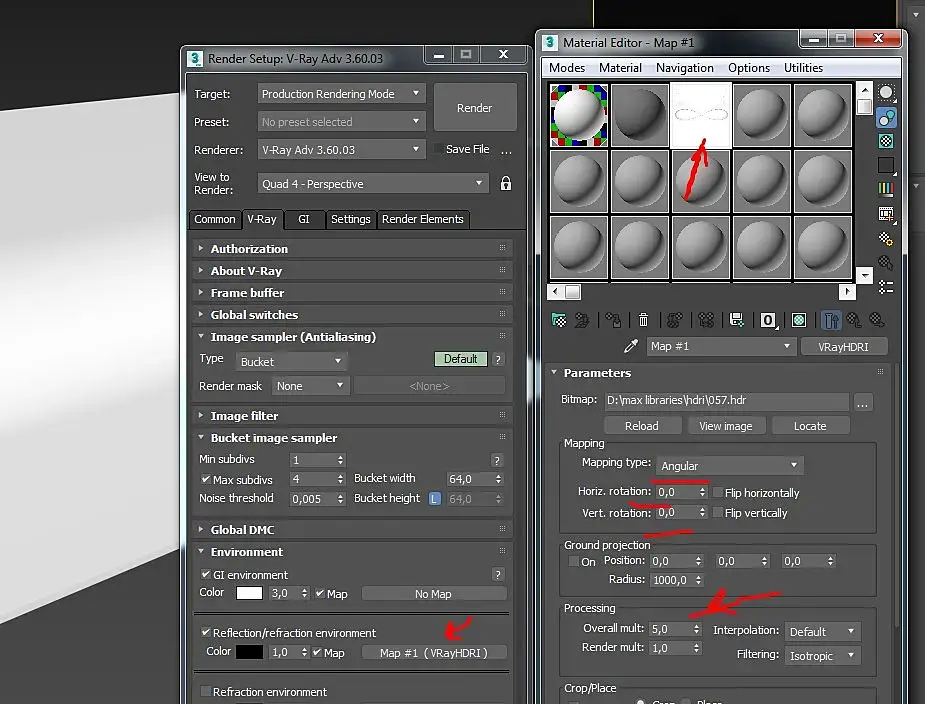
Task: Click the Render button
Action: 475,107
